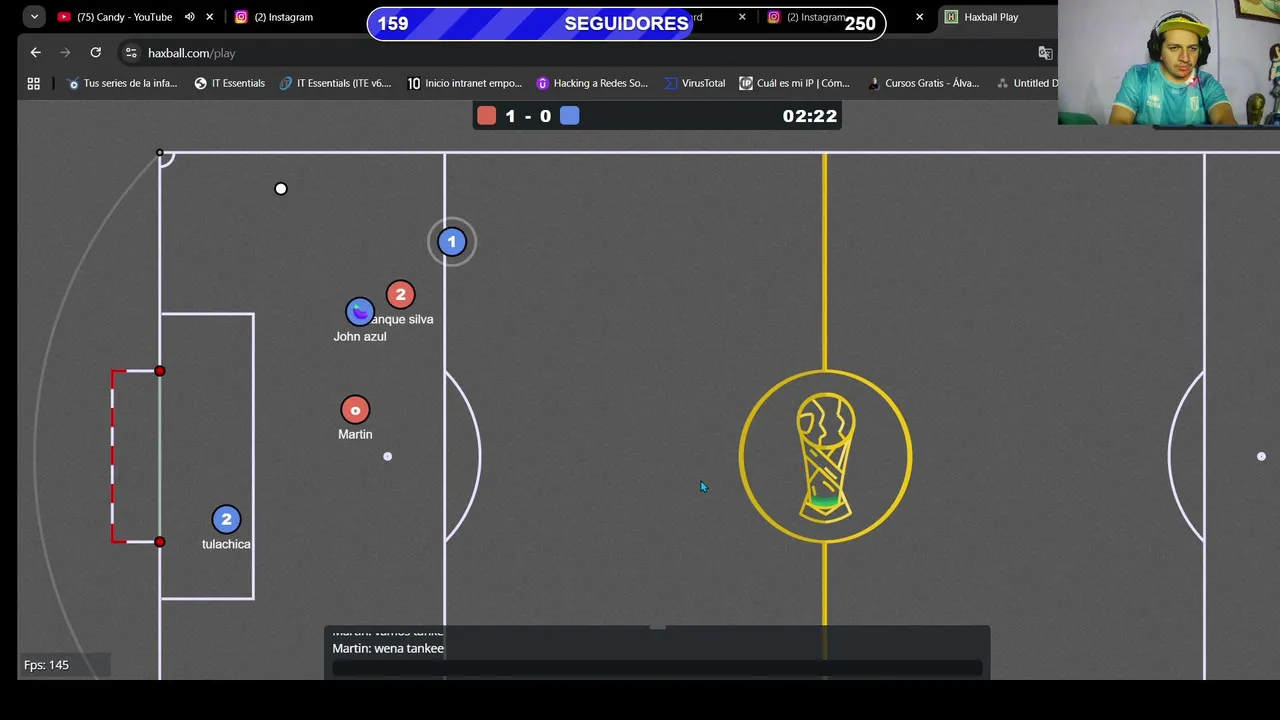The height and width of the screenshot is (720, 1280).
Task: Open the apps grid in bookmarks bar
Action: [x=34, y=83]
